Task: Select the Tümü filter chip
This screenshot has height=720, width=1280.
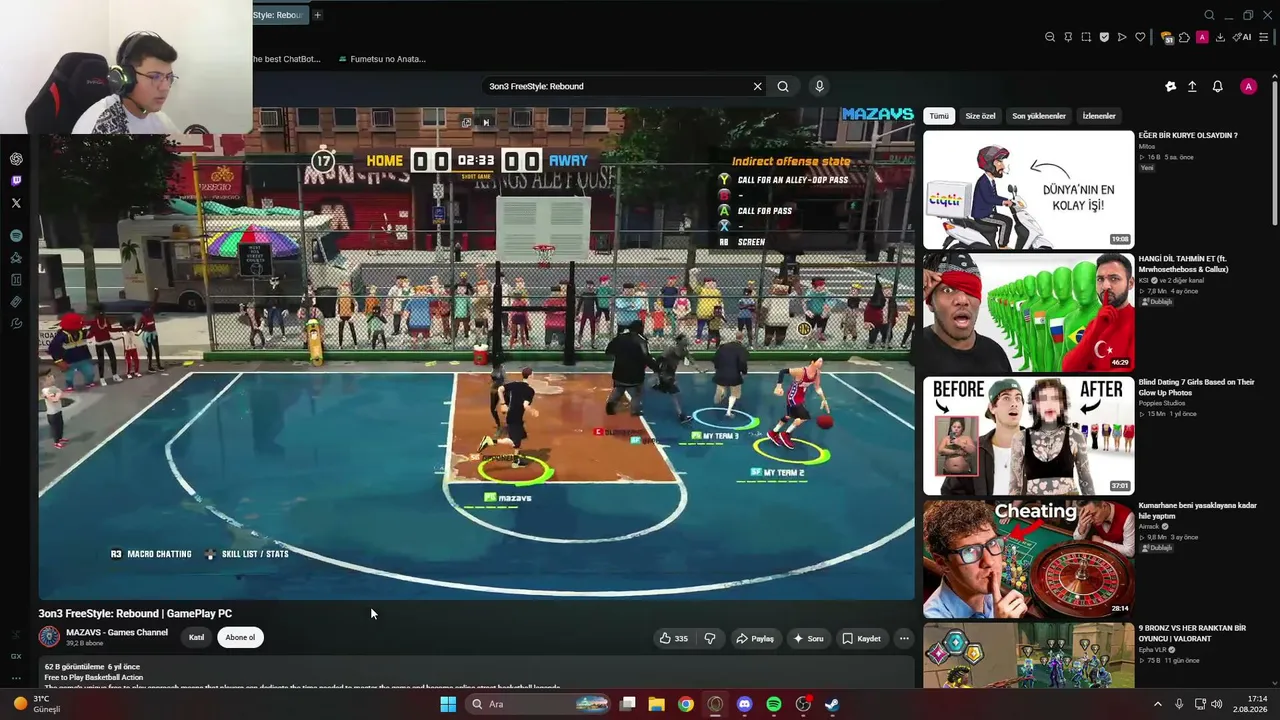Action: pos(939,116)
